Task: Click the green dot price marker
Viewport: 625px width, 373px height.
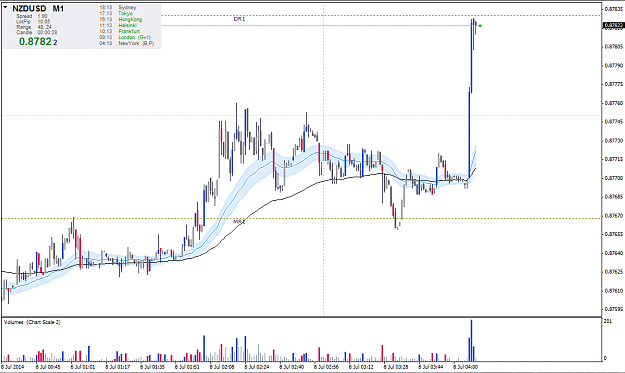Action: [x=480, y=26]
